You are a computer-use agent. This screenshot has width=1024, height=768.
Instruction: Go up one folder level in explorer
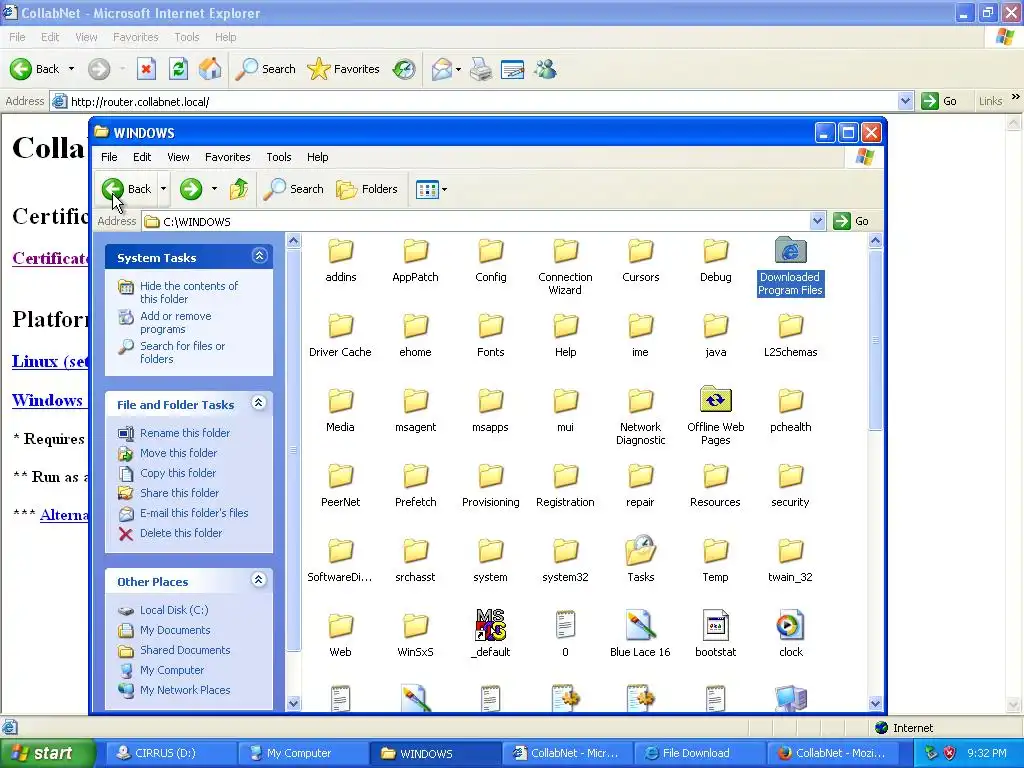coord(238,189)
